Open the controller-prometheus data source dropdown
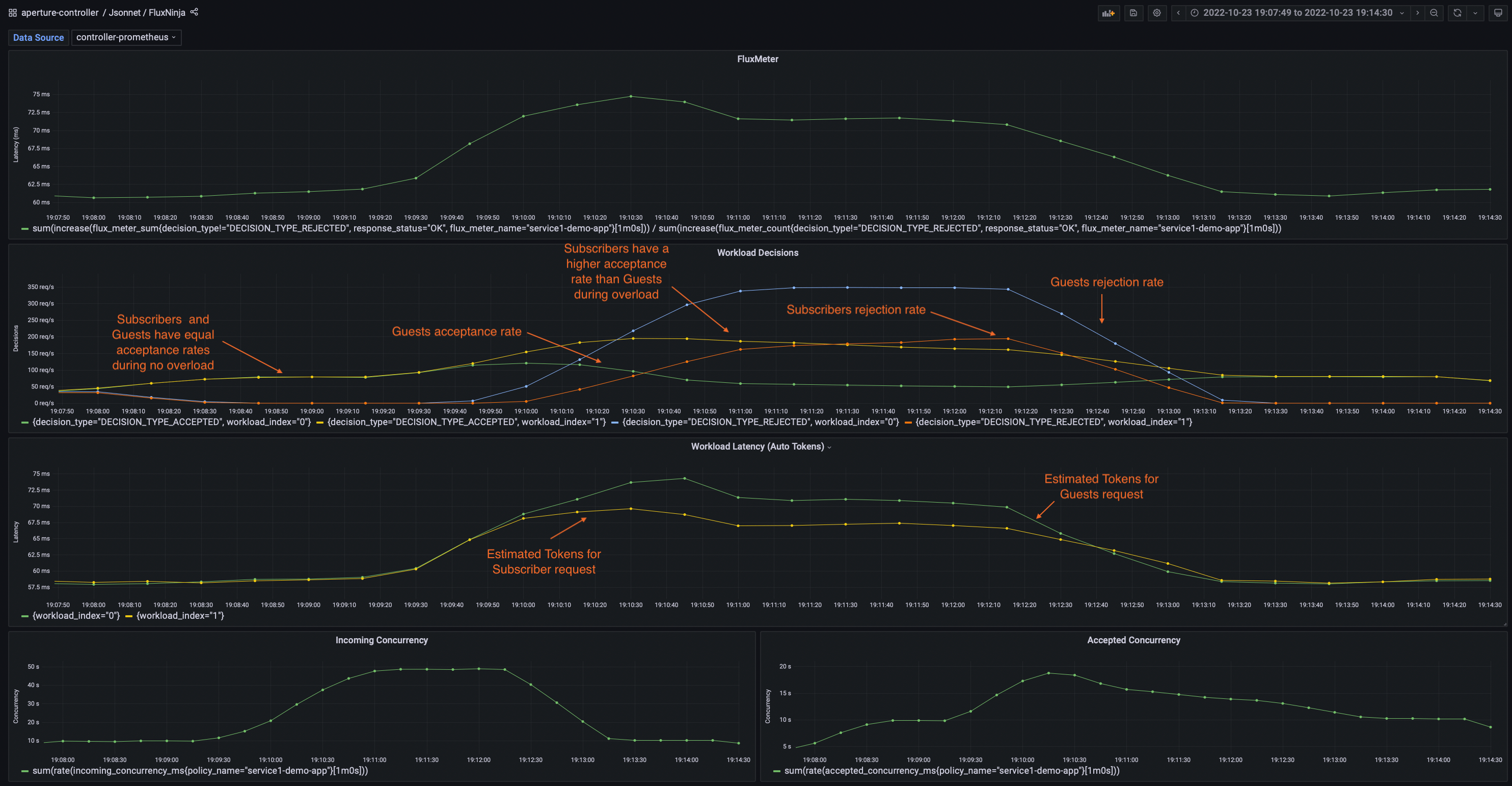The height and width of the screenshot is (786, 1512). 126,38
